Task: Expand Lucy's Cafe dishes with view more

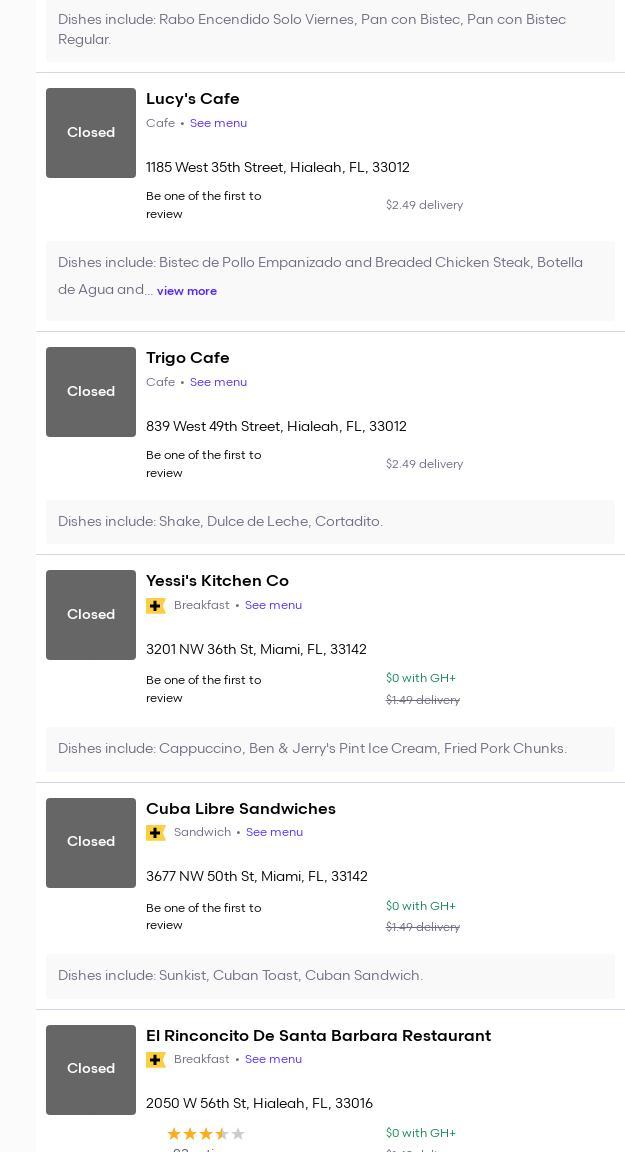Action: click(x=187, y=291)
